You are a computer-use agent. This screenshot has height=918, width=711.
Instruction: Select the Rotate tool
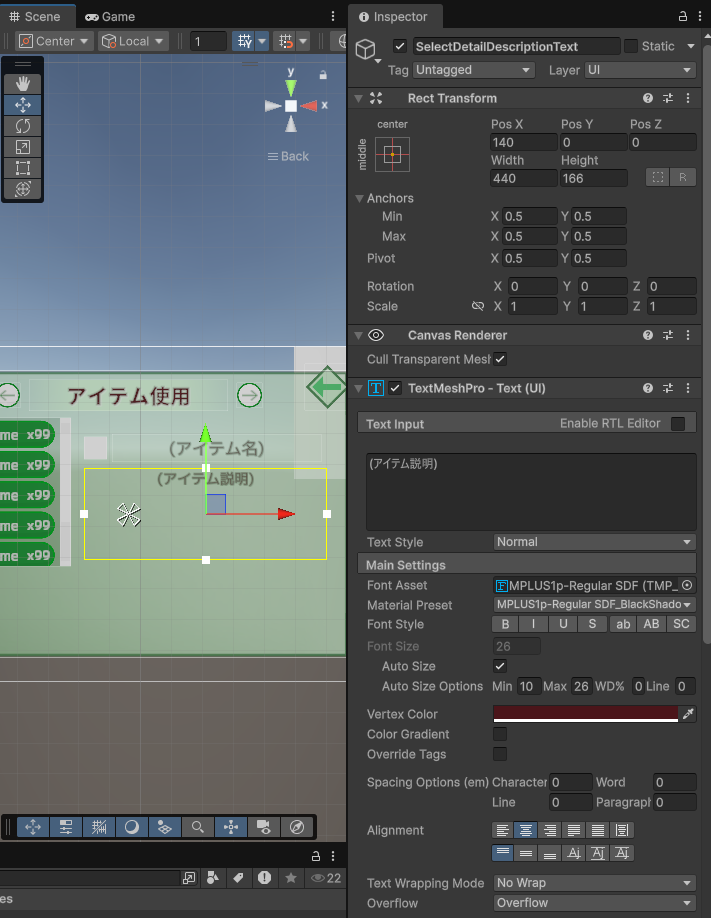pos(23,126)
